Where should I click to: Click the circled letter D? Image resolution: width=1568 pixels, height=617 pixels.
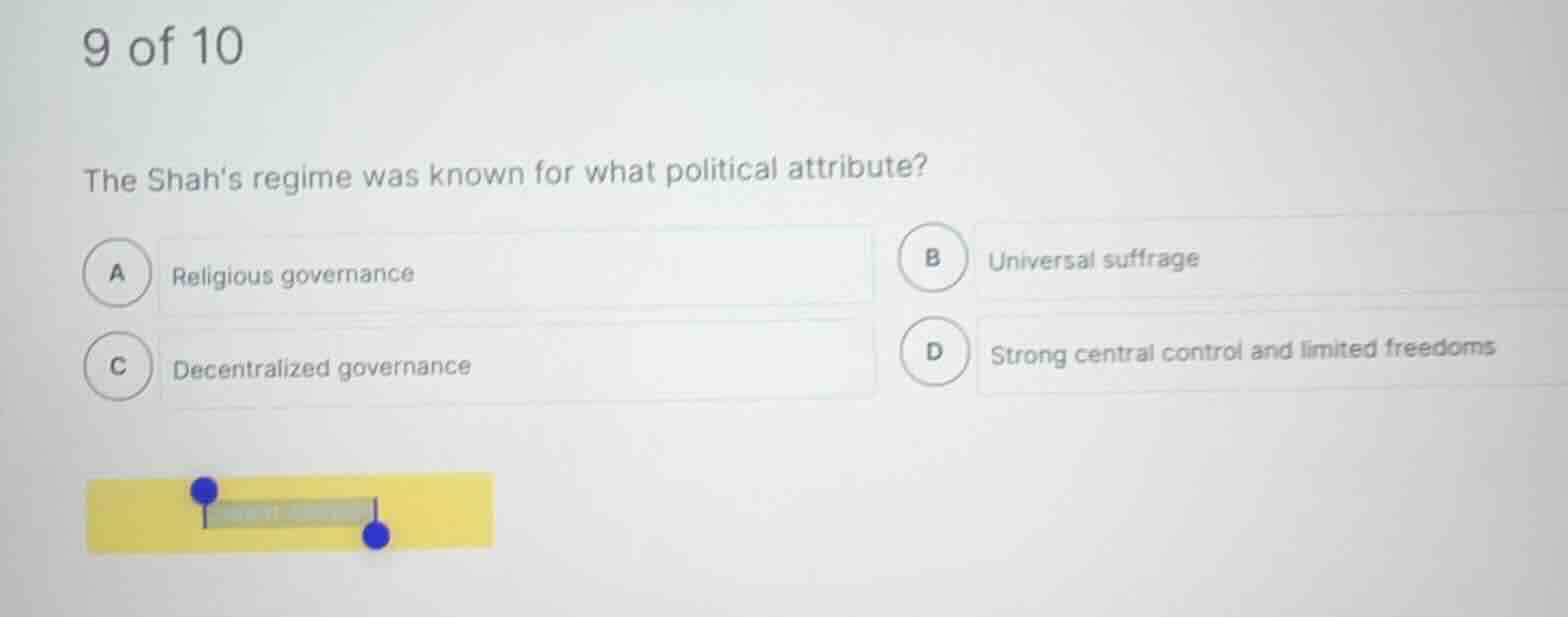click(x=935, y=350)
